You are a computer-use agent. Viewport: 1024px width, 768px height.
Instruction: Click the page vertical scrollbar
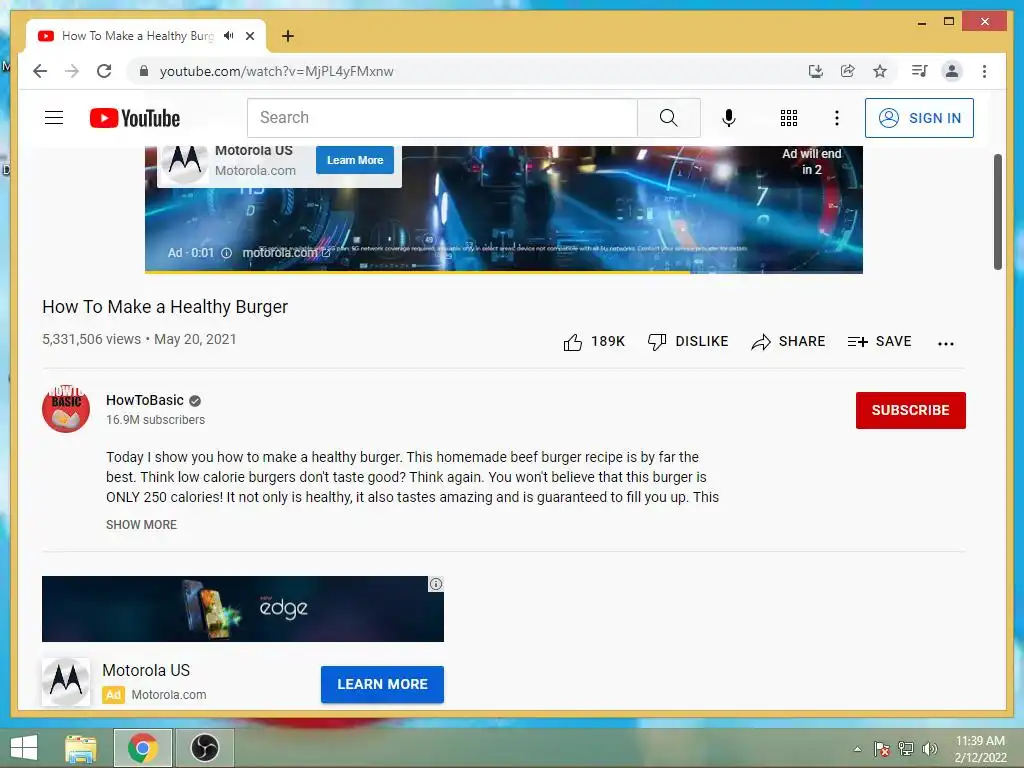(997, 212)
